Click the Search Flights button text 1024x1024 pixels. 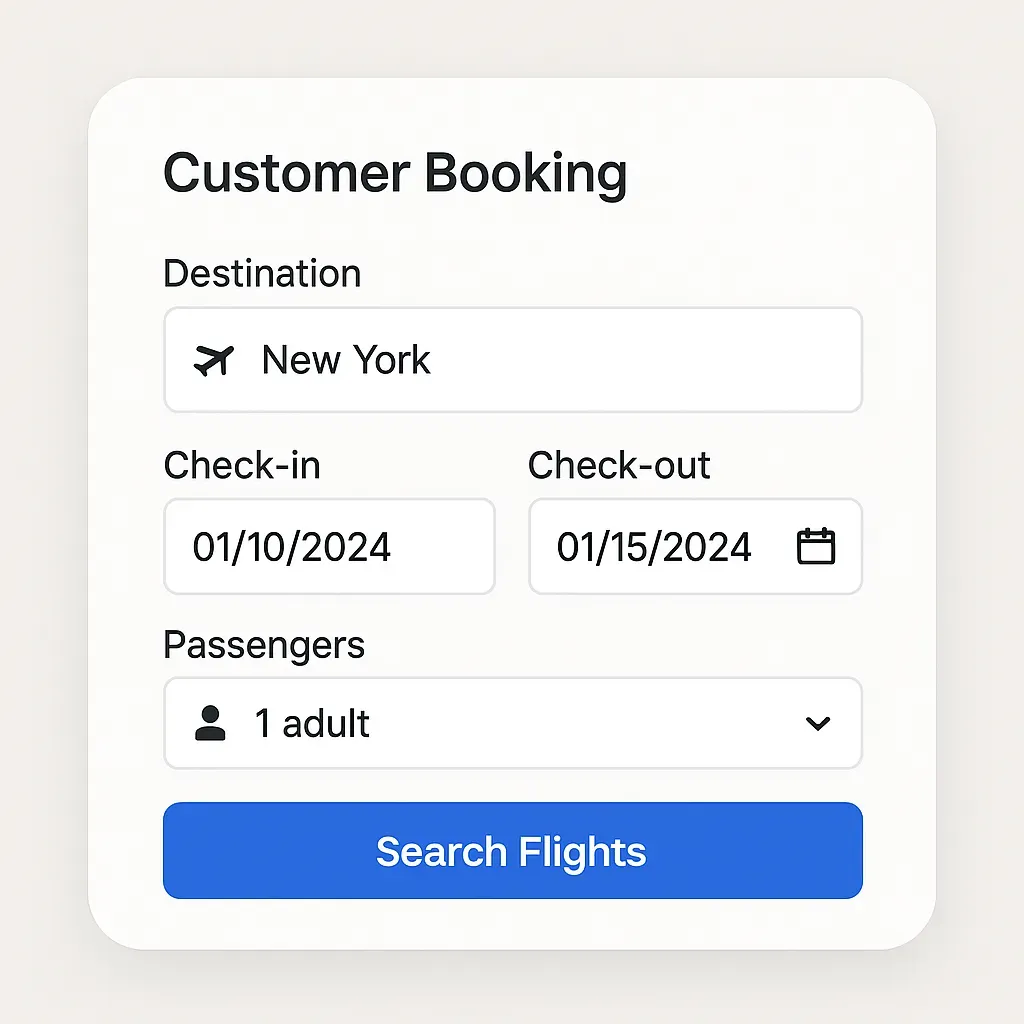tap(511, 852)
